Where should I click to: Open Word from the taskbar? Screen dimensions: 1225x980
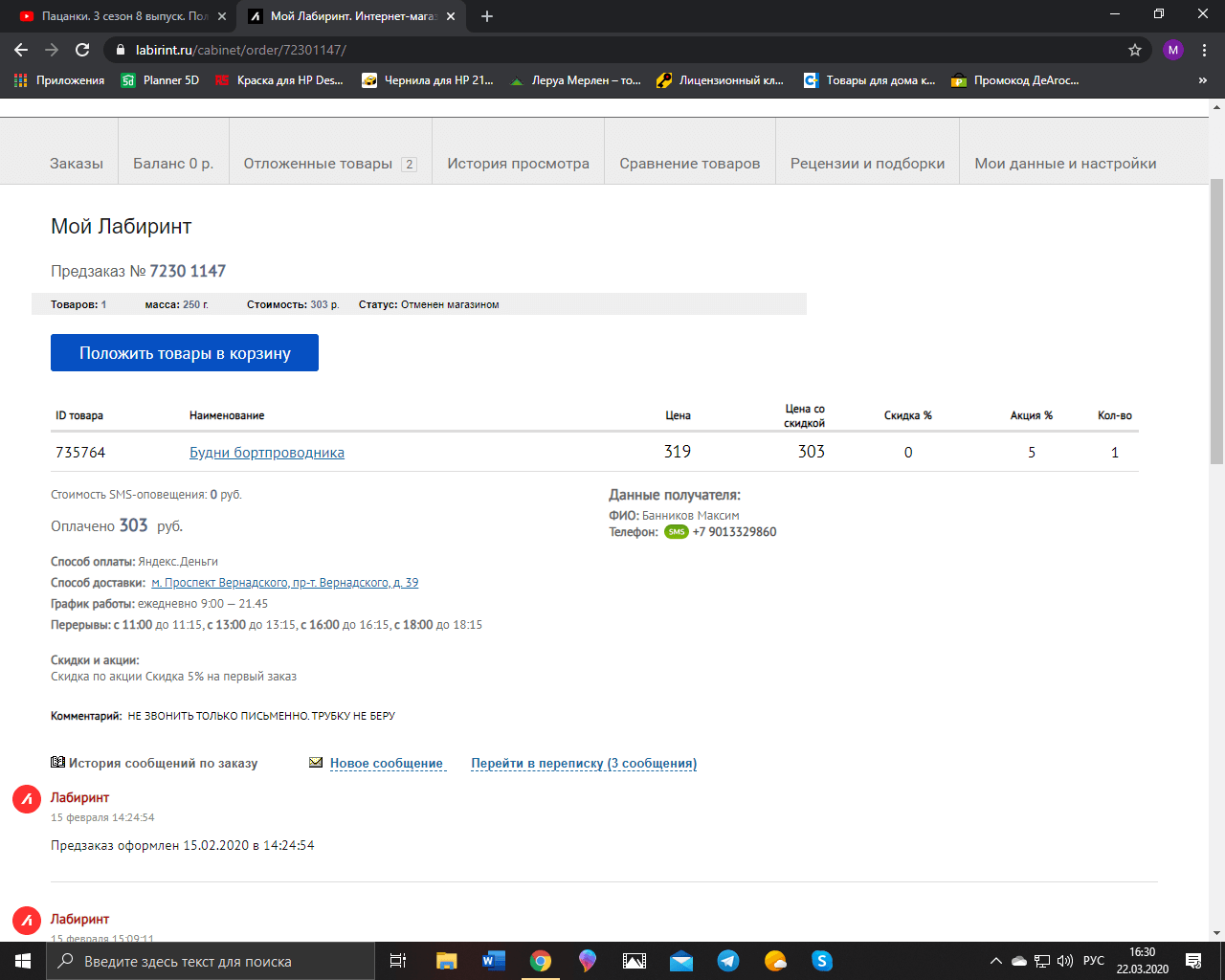point(494,961)
